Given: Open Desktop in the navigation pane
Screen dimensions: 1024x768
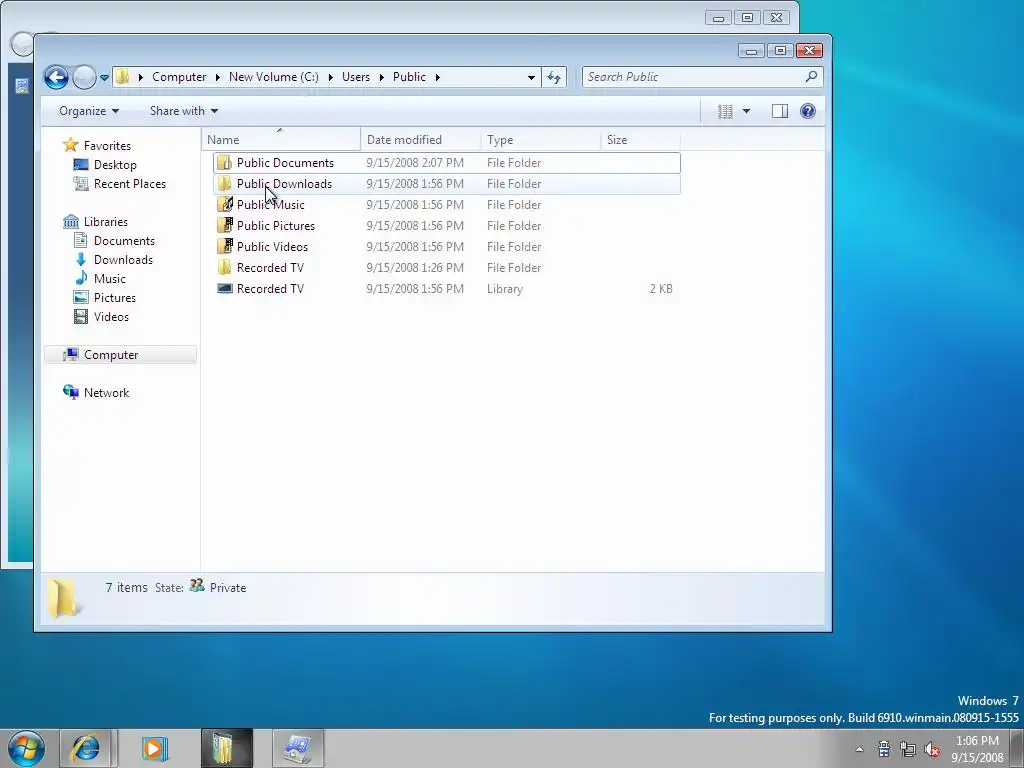Looking at the screenshot, I should coord(115,165).
